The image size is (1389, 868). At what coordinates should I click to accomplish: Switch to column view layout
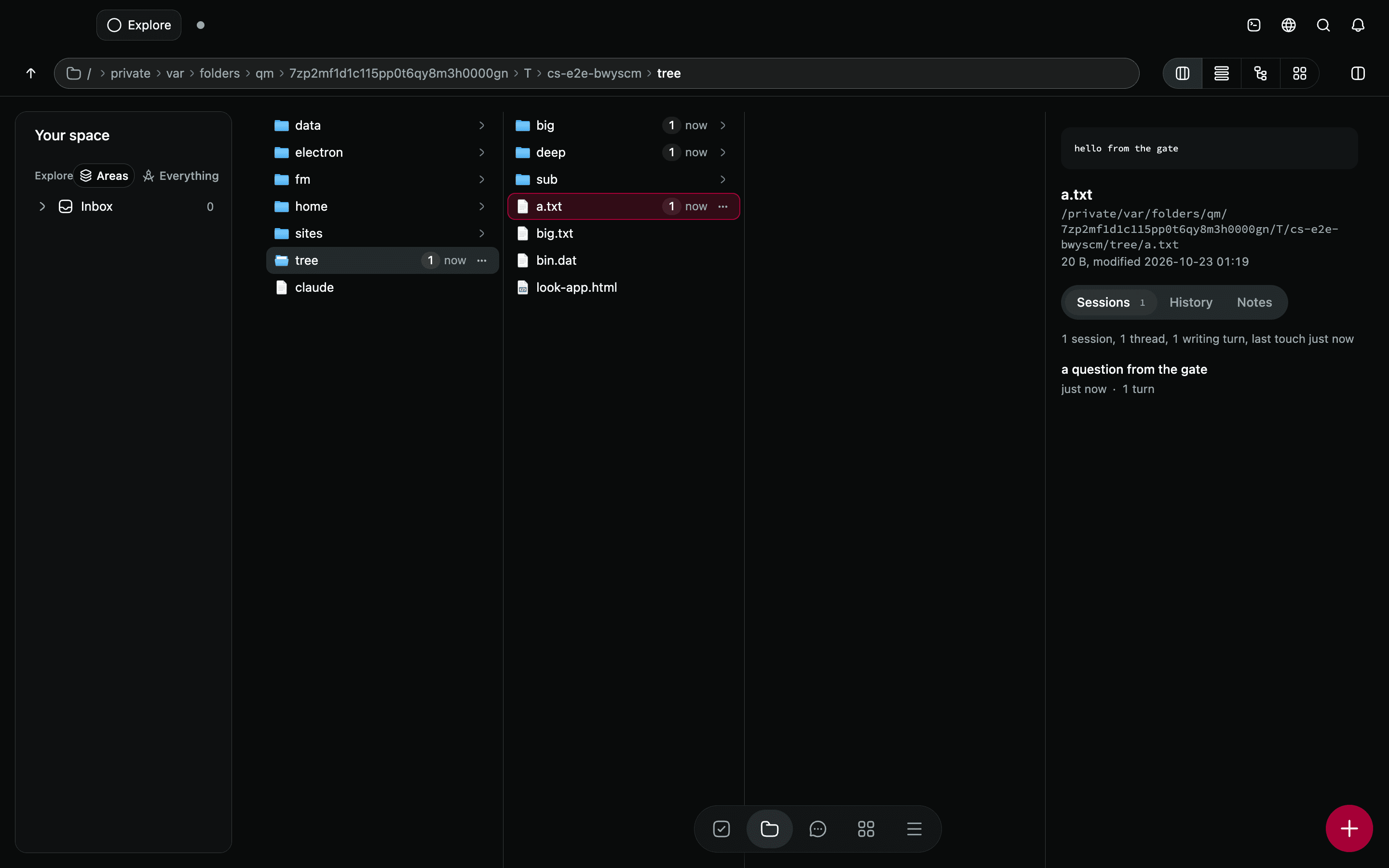[x=1183, y=73]
